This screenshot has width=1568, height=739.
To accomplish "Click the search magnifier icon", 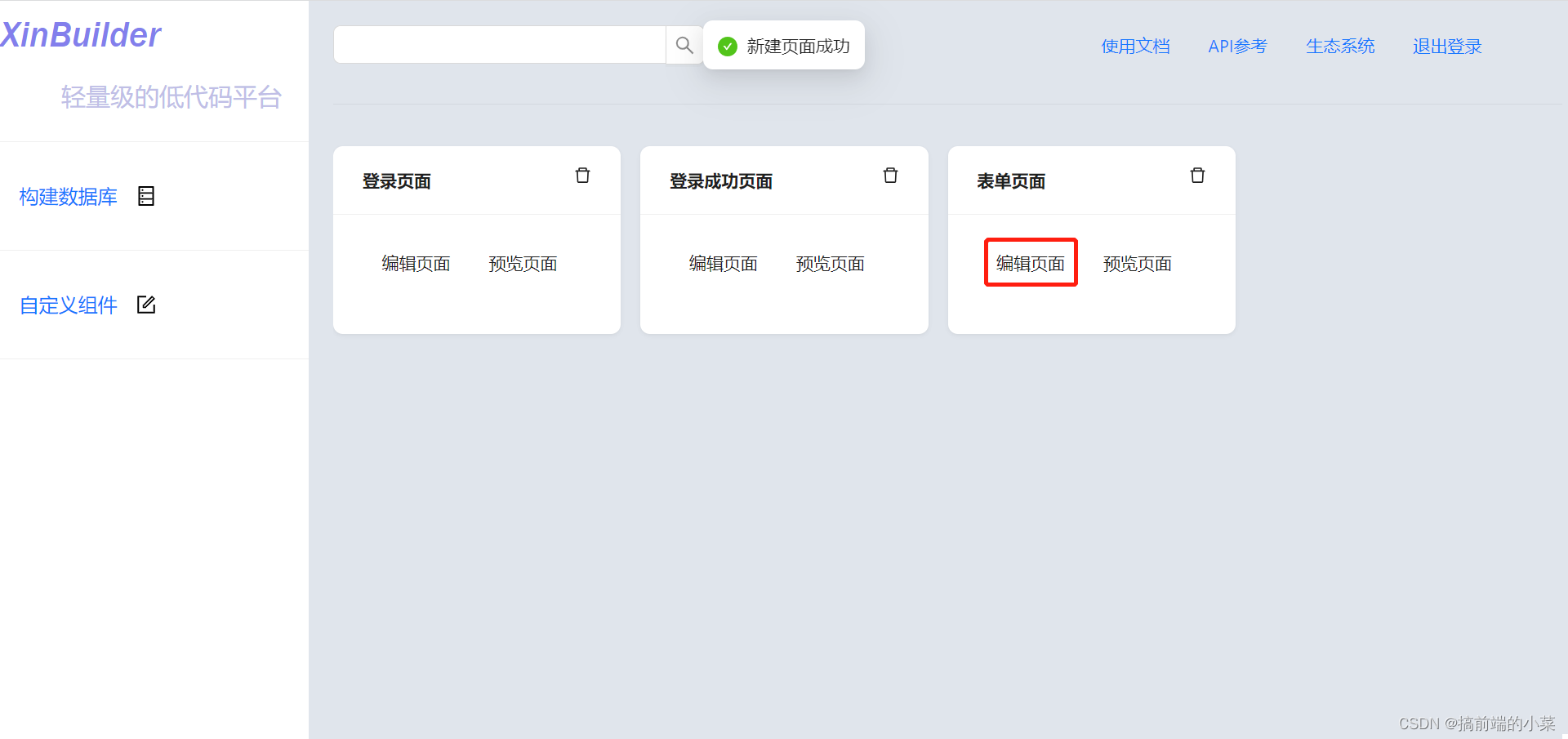I will coord(684,45).
